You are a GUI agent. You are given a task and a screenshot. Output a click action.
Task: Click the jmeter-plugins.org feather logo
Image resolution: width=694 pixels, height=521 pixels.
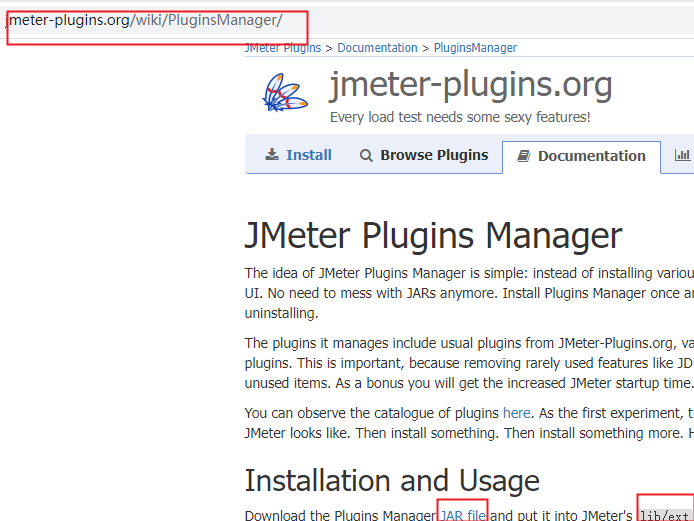[x=285, y=92]
